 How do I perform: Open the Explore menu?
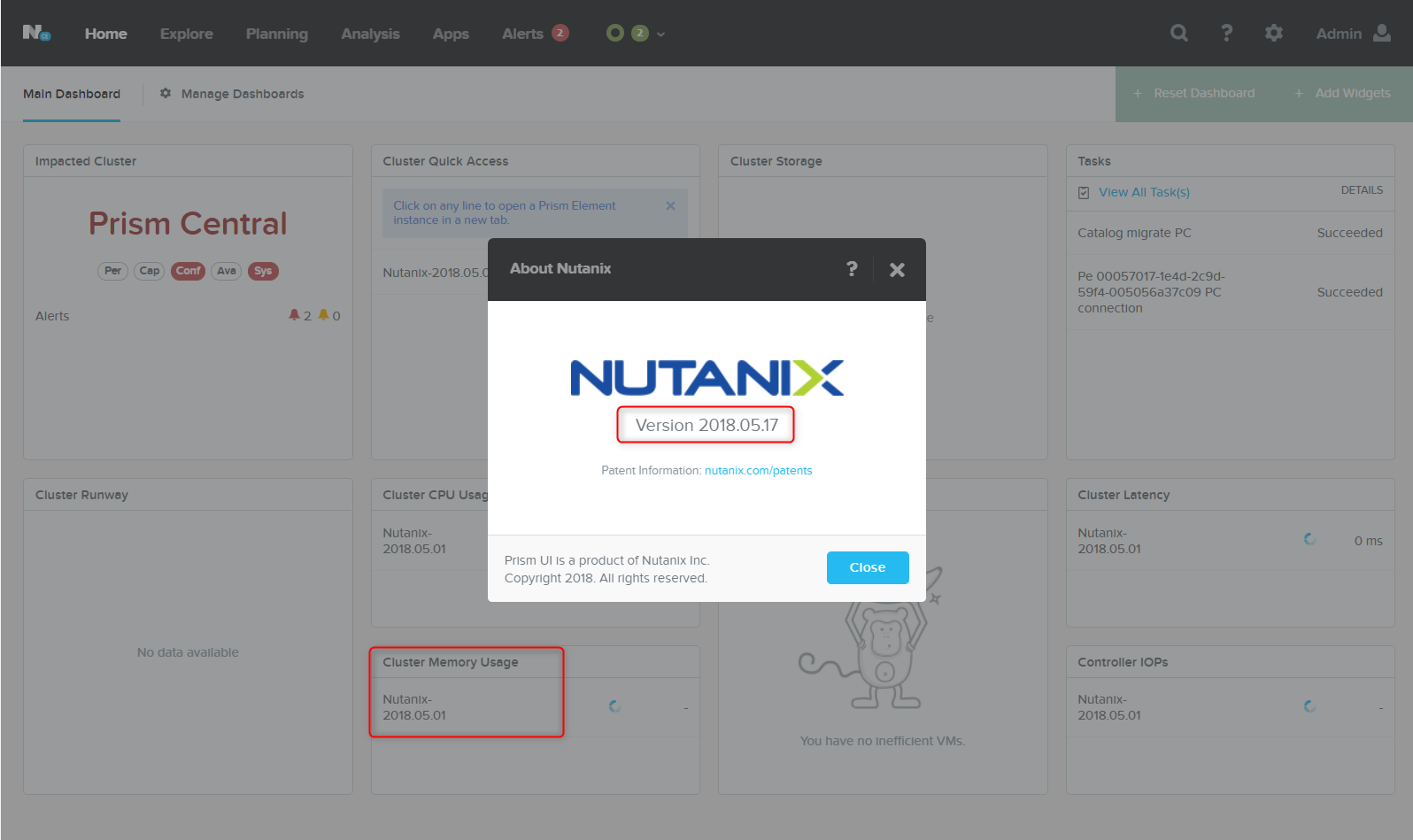(187, 34)
